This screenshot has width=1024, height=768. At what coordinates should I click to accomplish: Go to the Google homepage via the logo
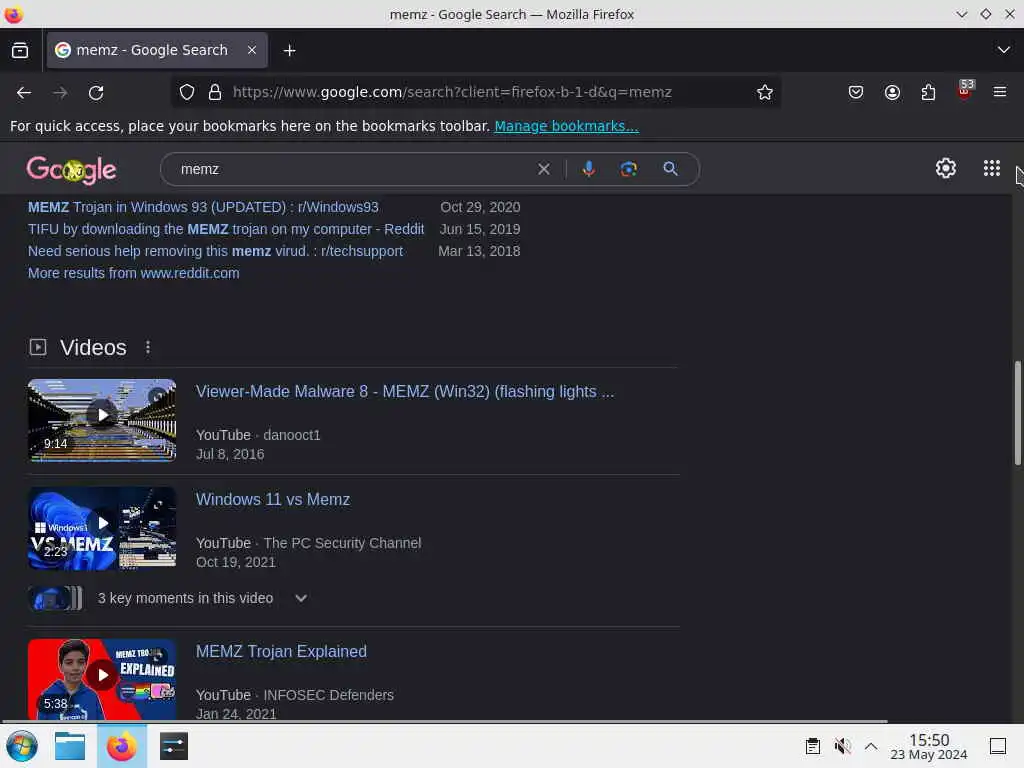(x=71, y=170)
